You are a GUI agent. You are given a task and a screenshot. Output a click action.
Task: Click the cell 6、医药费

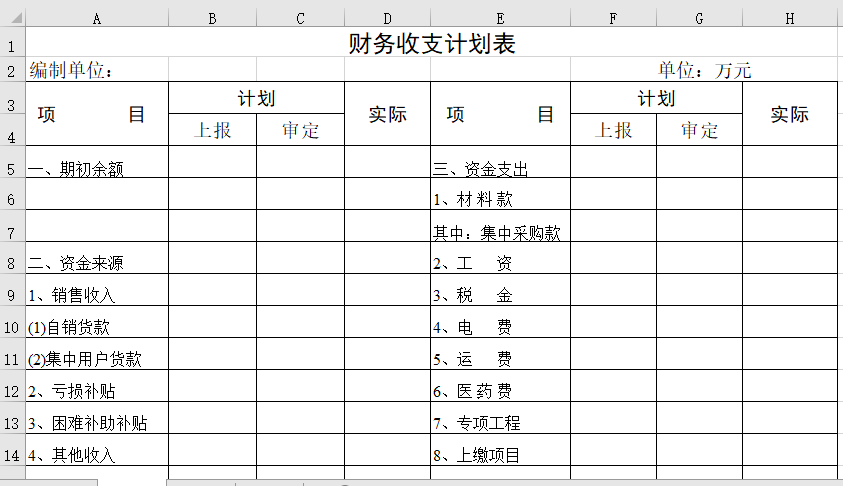pyautogui.click(x=501, y=386)
